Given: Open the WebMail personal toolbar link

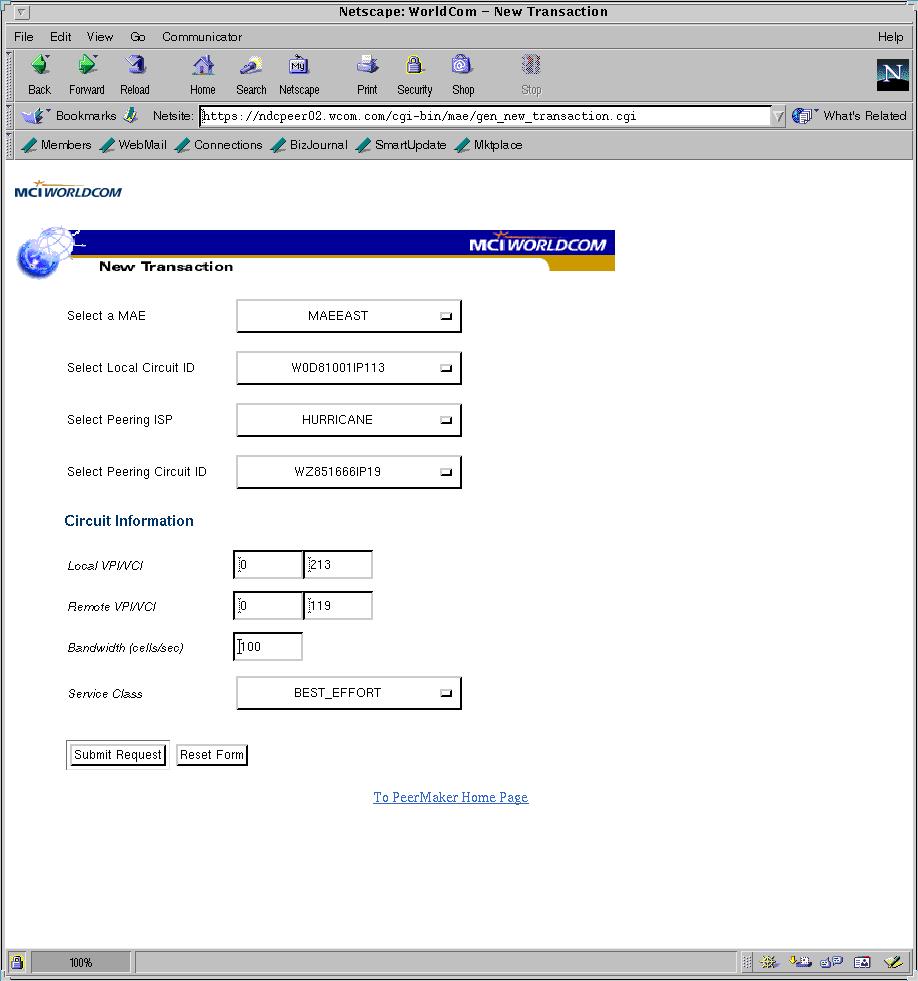Looking at the screenshot, I should pyautogui.click(x=133, y=145).
